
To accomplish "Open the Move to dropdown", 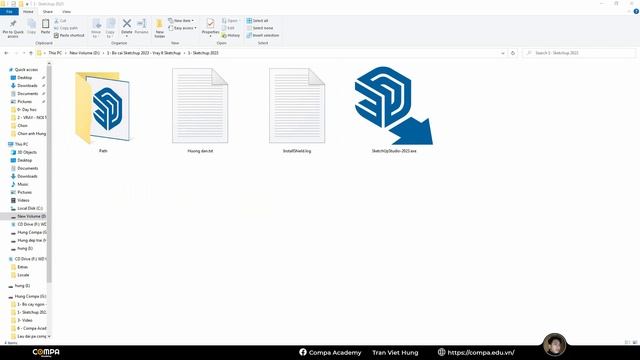I will 96,28.
